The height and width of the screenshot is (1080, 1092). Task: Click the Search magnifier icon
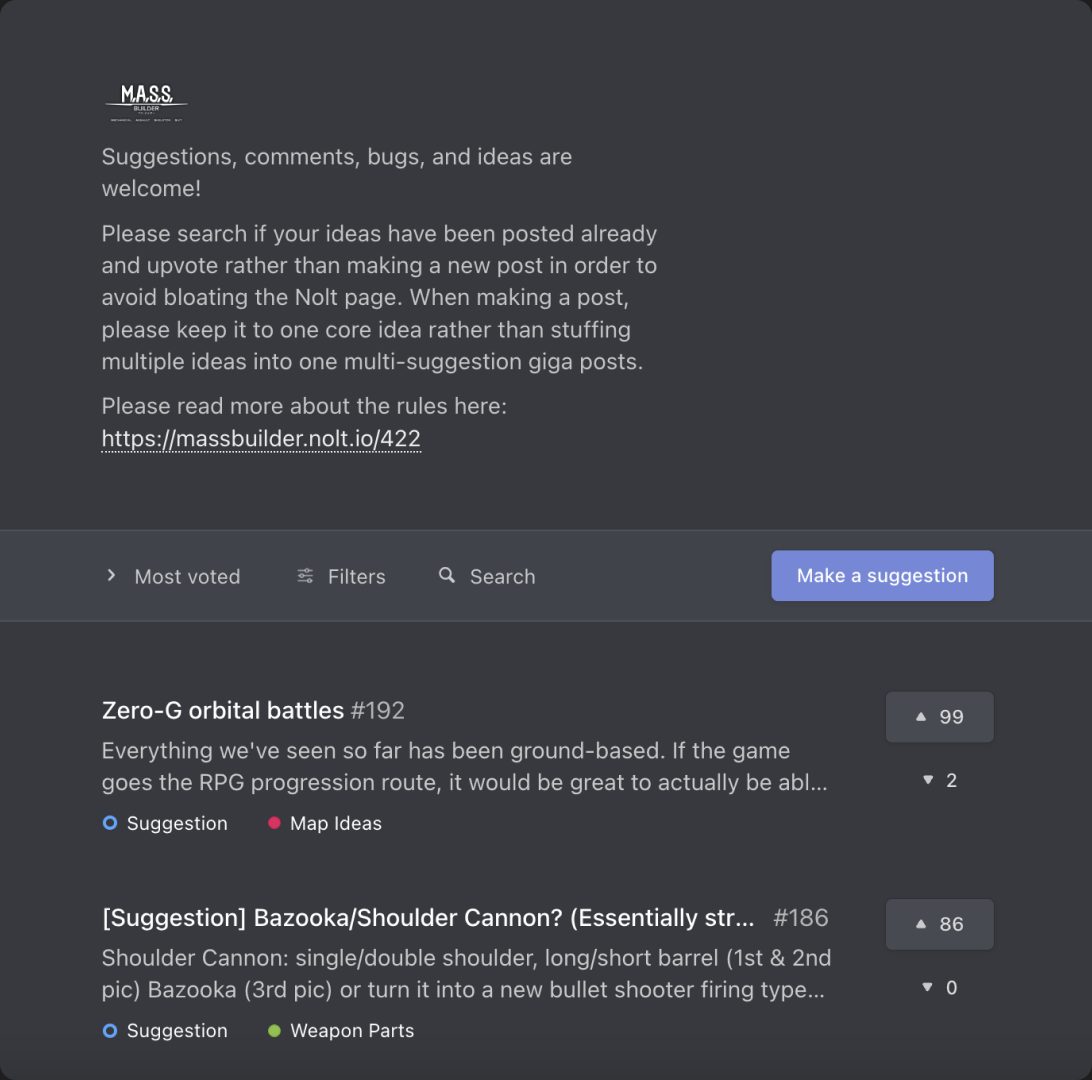446,575
